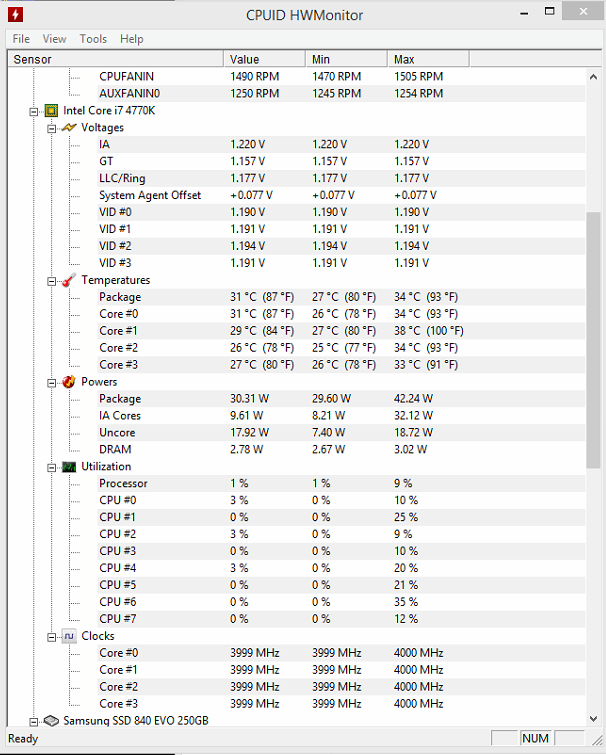
Task: Click the Sensor column header
Action: (x=116, y=59)
